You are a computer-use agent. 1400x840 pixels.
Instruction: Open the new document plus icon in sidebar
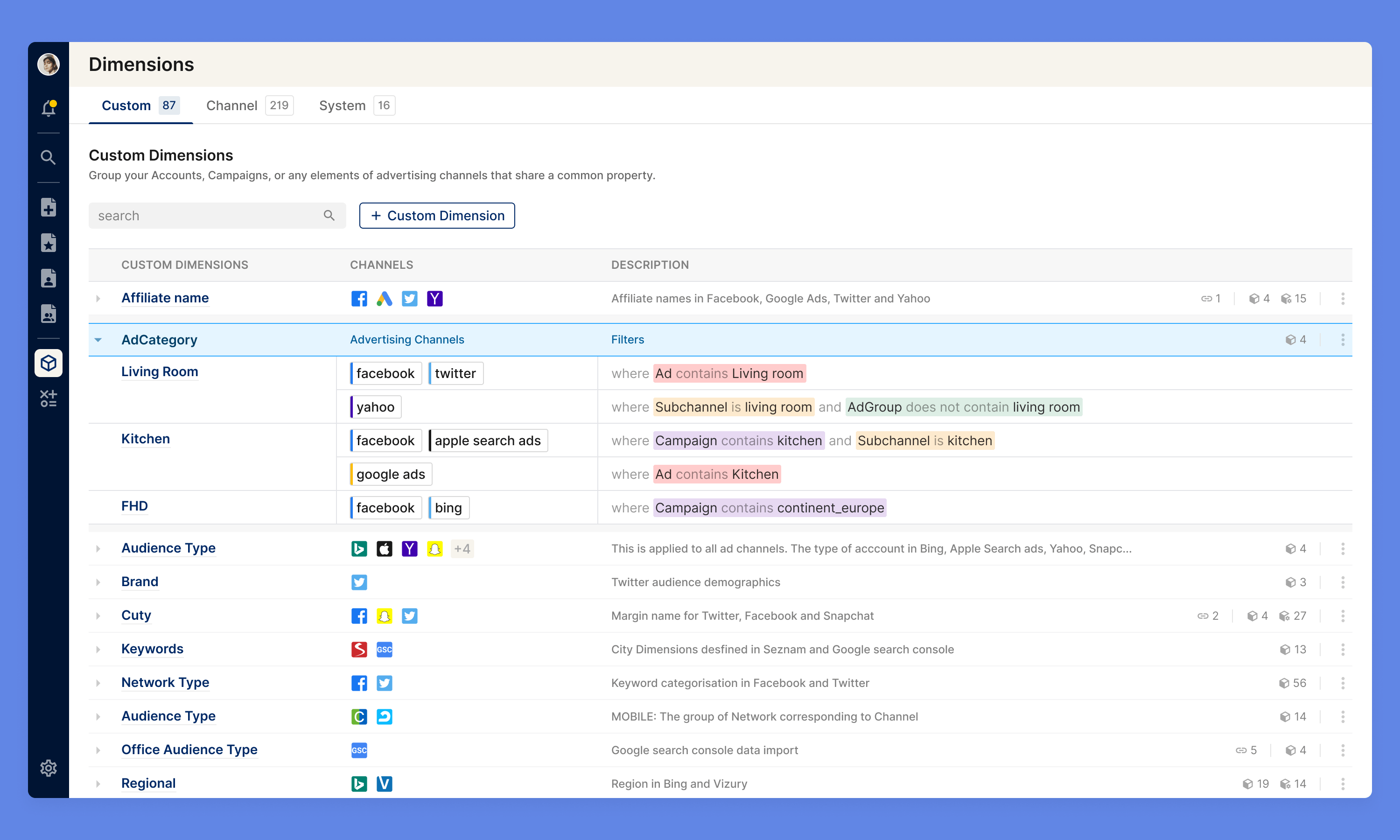click(49, 207)
